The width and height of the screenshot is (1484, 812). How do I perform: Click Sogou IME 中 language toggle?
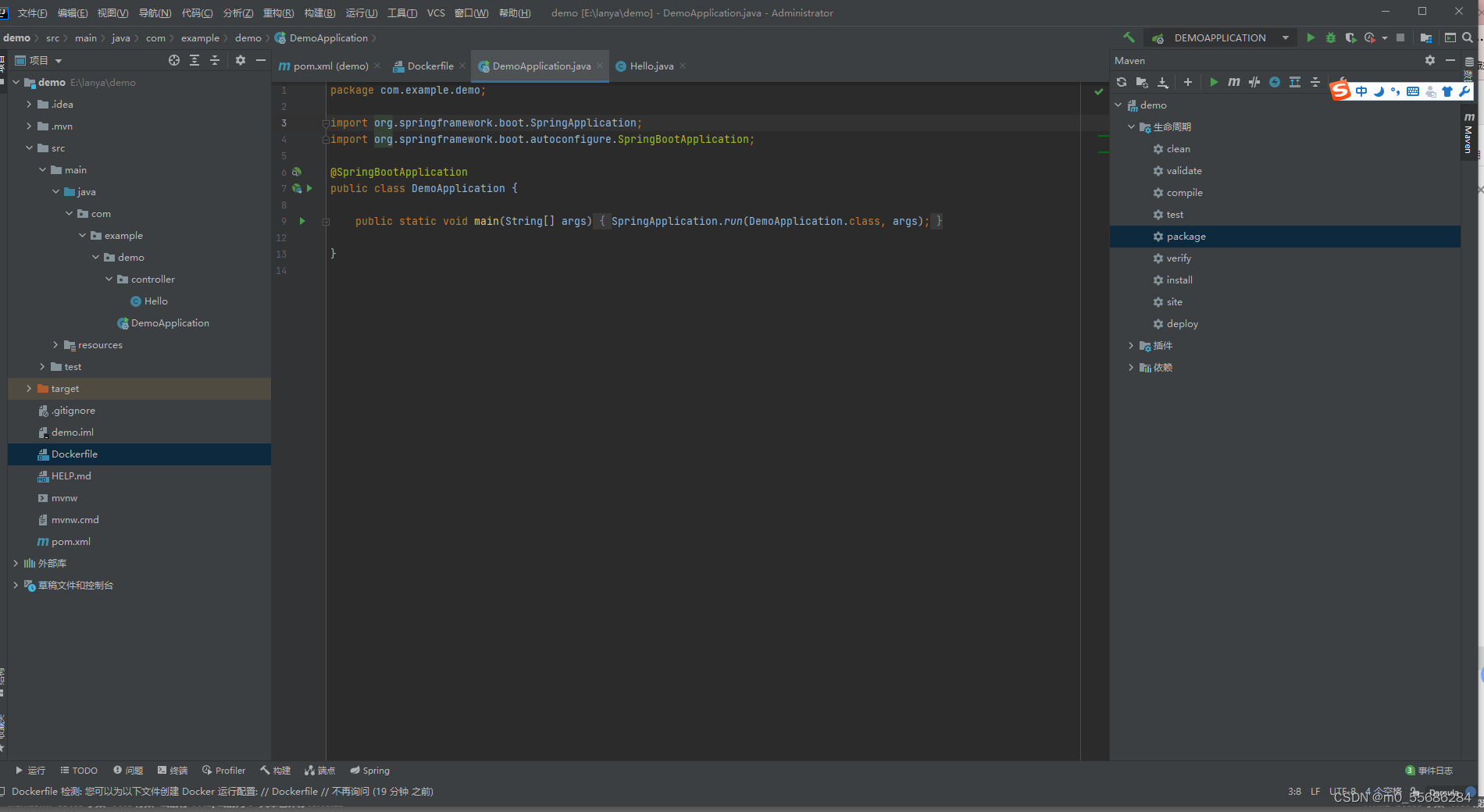click(1361, 91)
